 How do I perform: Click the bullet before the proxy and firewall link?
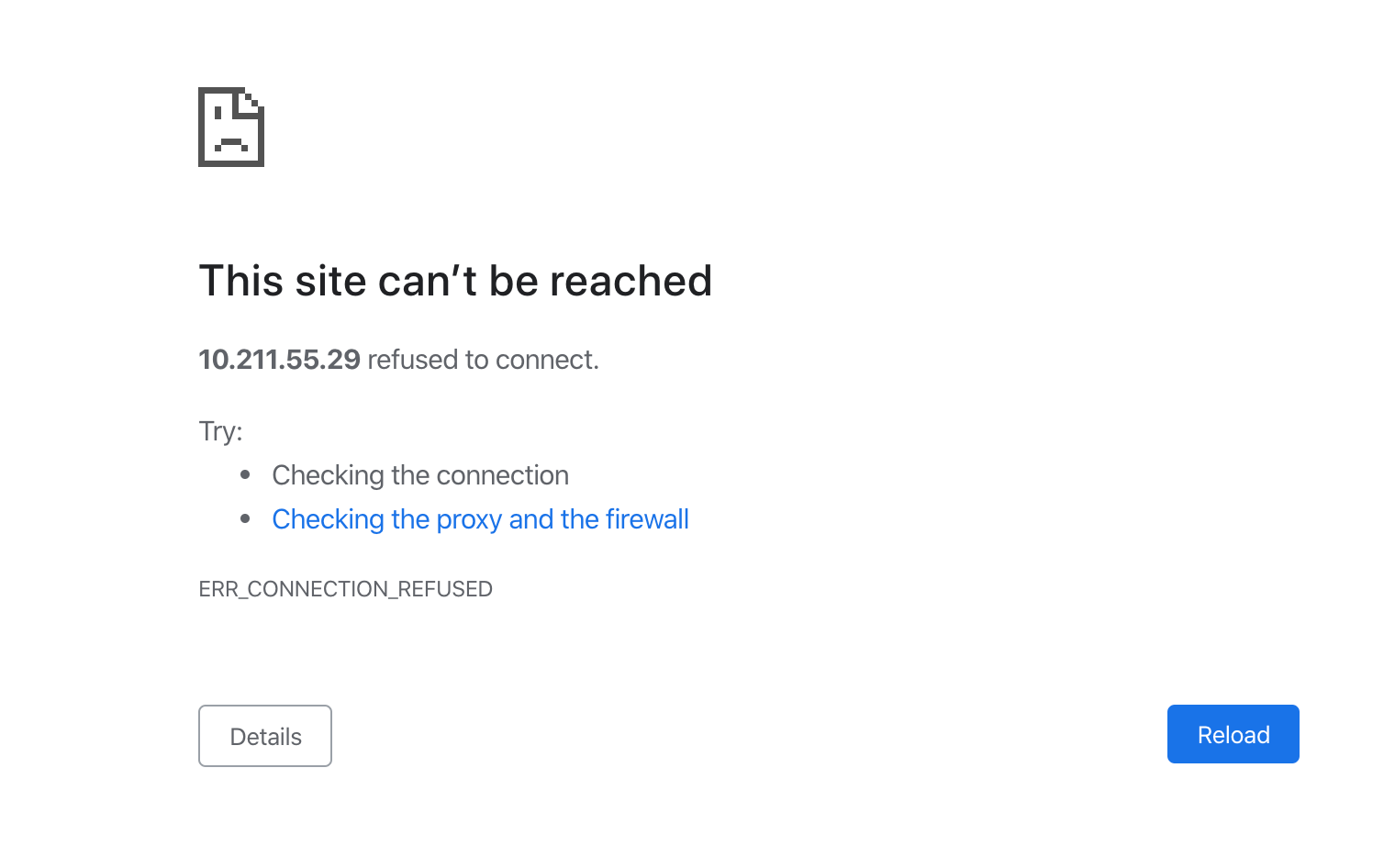pos(245,518)
